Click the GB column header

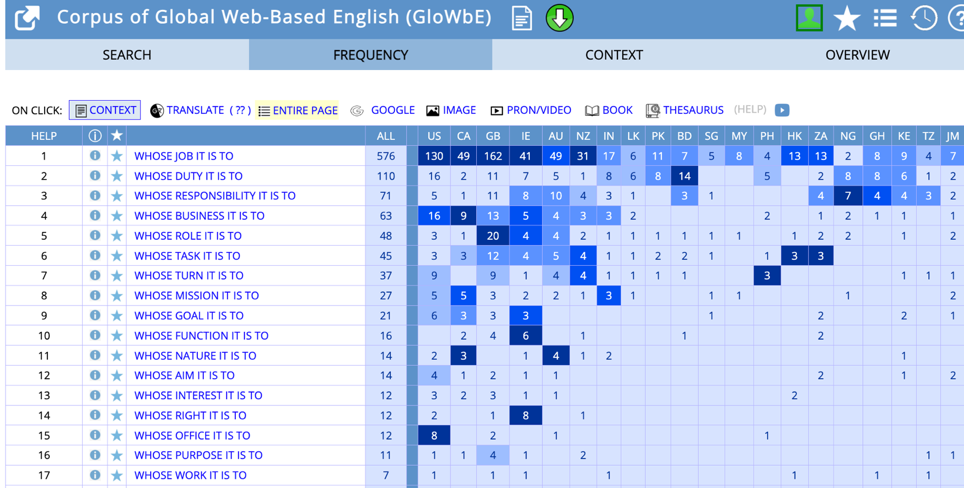tap(493, 136)
